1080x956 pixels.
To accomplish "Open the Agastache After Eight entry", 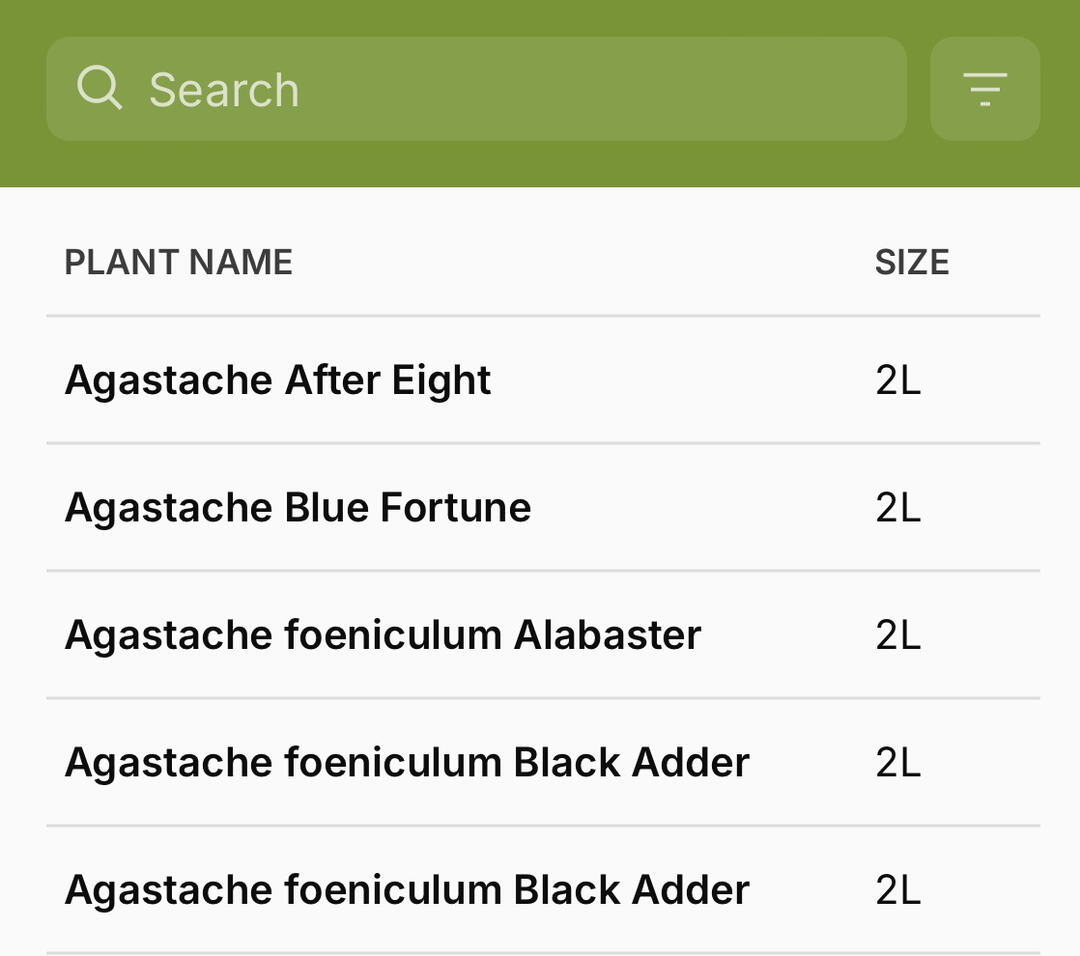I will [277, 380].
